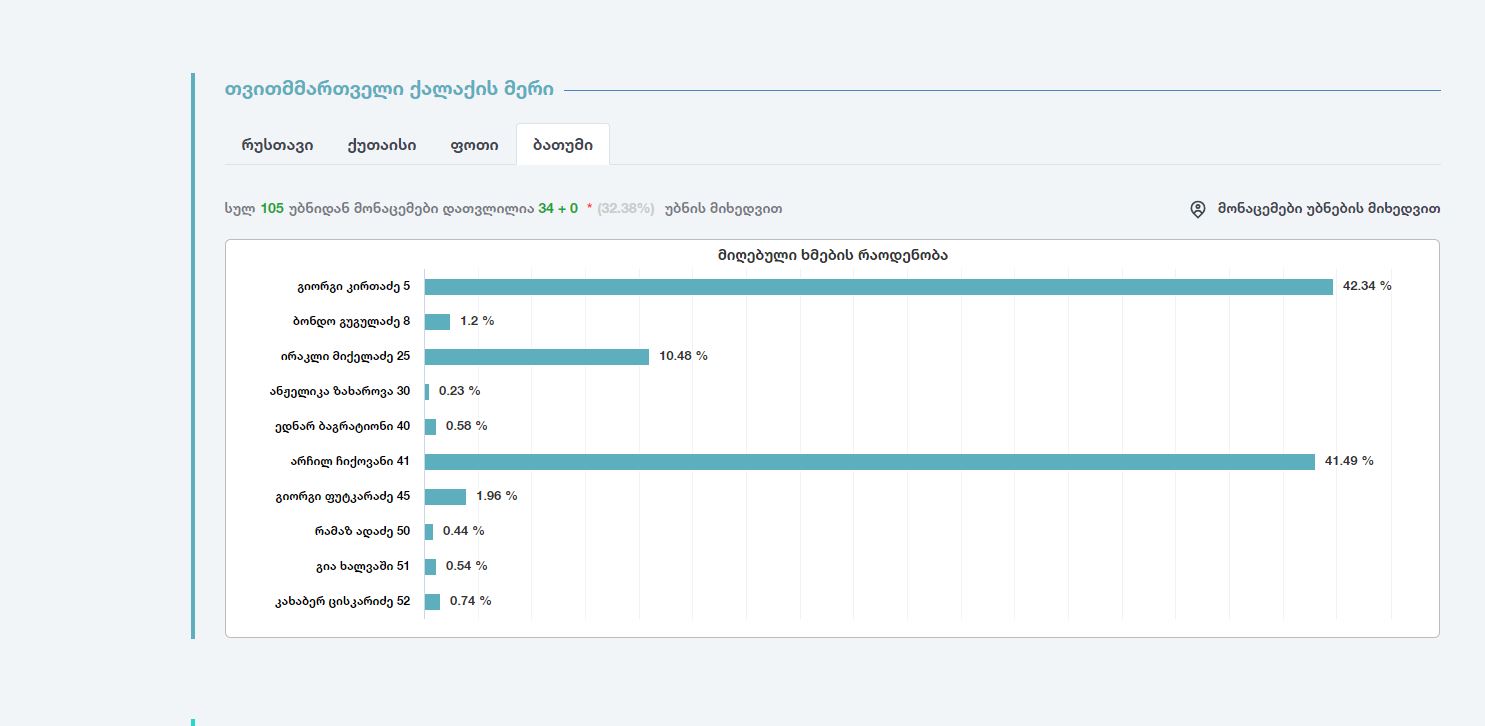Click the heading თვითმმართველი ქალაქის მერი
Screen dimensions: 1485x726
click(390, 90)
